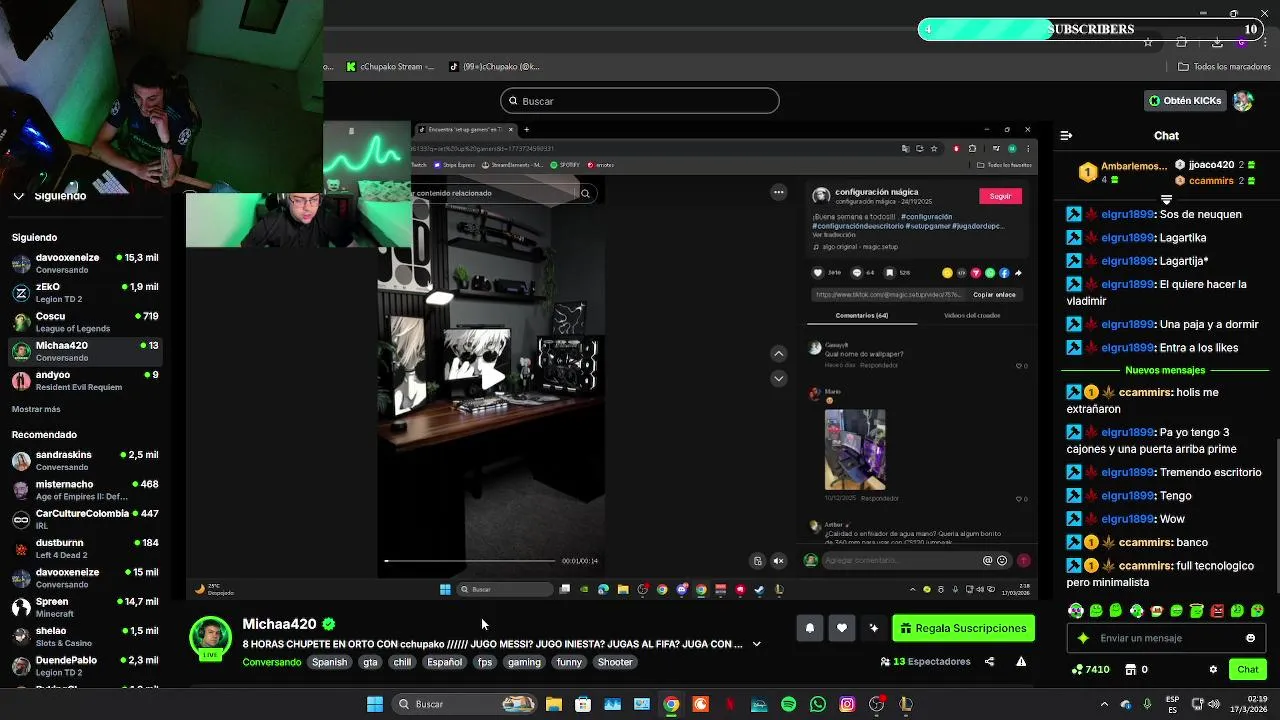
Task: Open Spreen recommended channel
Action: (x=85, y=608)
